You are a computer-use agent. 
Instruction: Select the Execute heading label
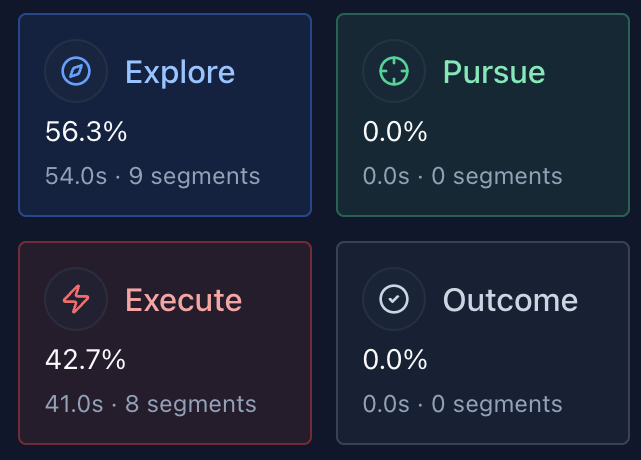point(183,300)
